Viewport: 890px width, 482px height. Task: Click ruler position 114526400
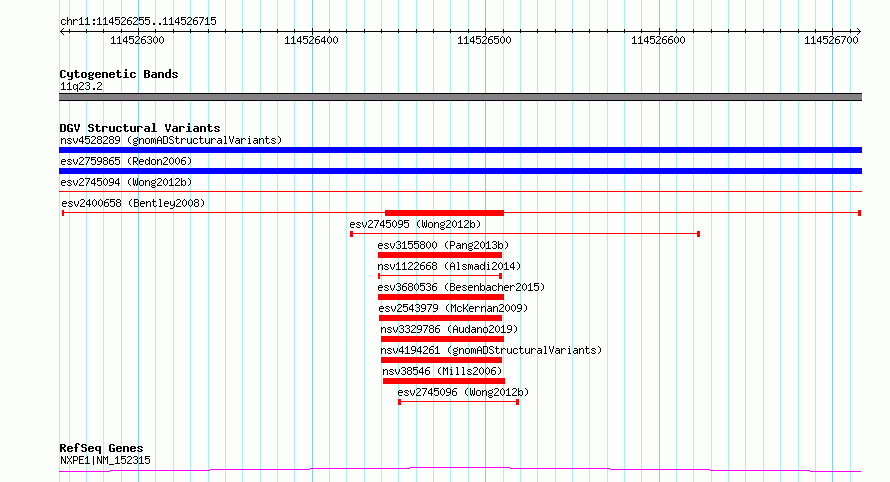tap(311, 40)
